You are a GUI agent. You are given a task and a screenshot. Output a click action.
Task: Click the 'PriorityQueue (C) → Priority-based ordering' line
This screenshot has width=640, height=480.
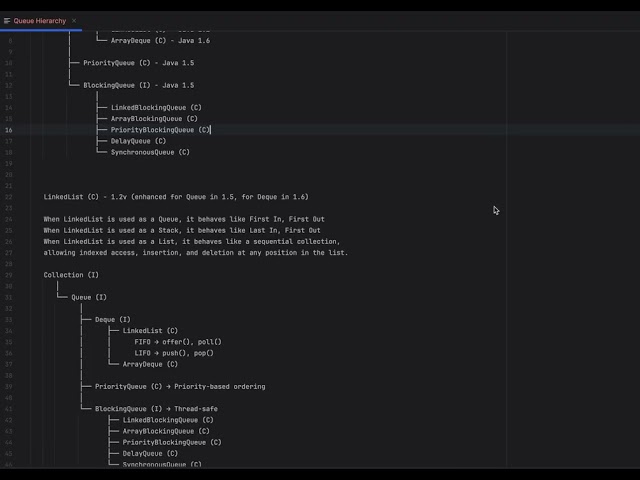(180, 387)
